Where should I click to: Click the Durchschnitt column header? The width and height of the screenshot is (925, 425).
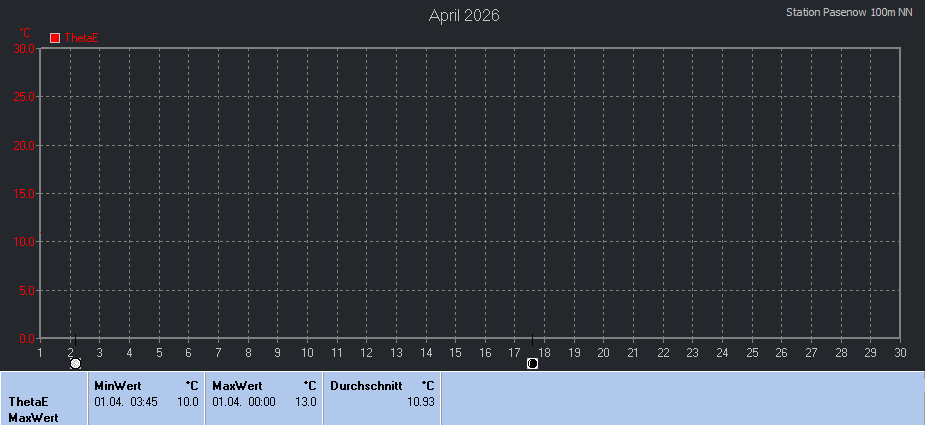366,385
